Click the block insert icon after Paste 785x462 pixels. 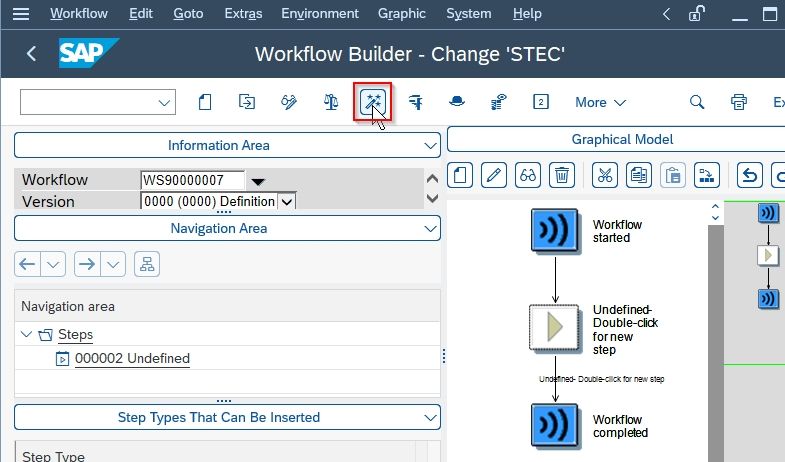[x=707, y=175]
